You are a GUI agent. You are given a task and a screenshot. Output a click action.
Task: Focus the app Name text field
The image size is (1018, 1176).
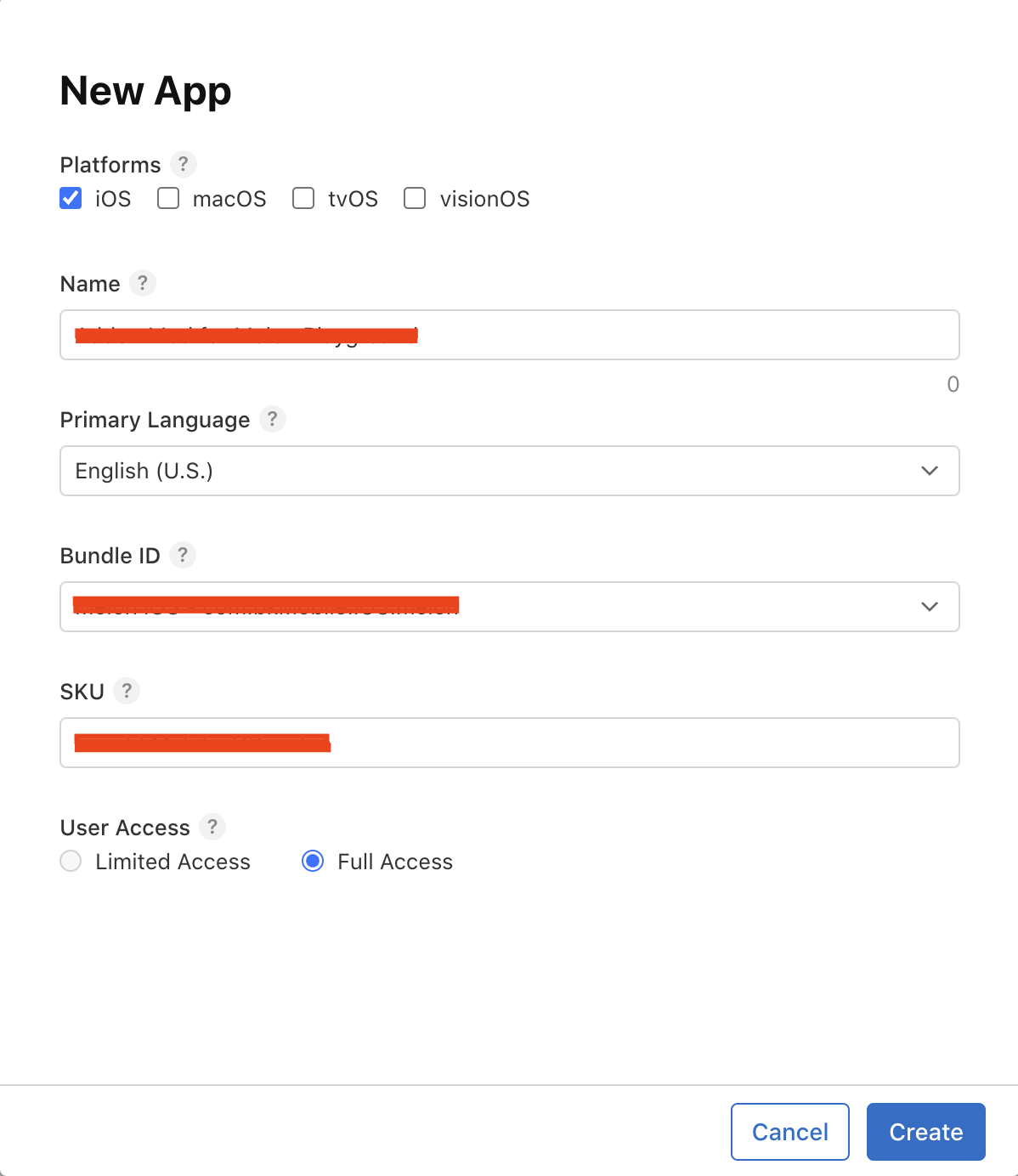680,335
